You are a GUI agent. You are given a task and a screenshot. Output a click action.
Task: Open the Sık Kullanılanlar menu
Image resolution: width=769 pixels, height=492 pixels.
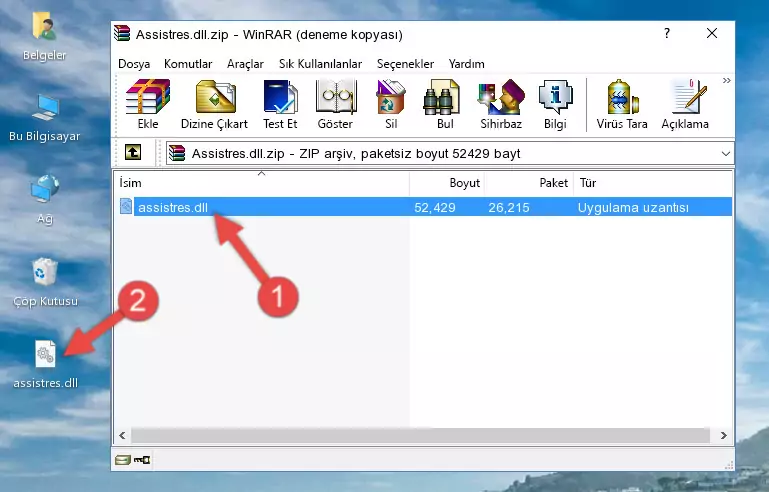[x=320, y=64]
